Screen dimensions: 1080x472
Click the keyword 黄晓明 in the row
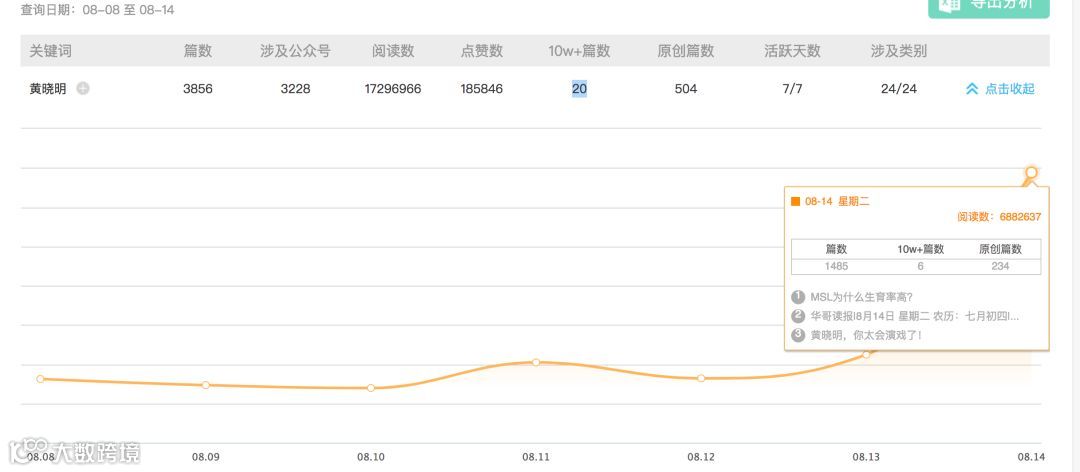coord(48,89)
